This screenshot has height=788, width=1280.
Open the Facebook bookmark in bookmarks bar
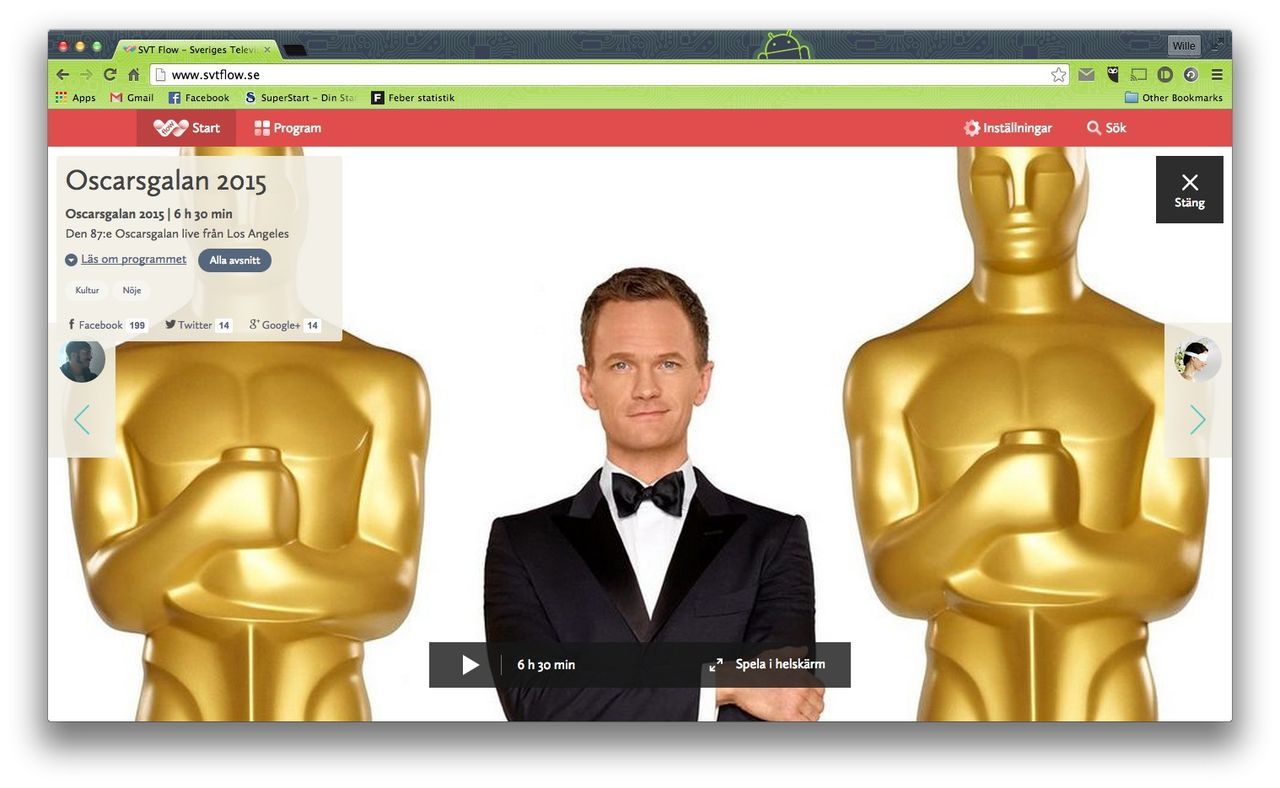point(199,98)
